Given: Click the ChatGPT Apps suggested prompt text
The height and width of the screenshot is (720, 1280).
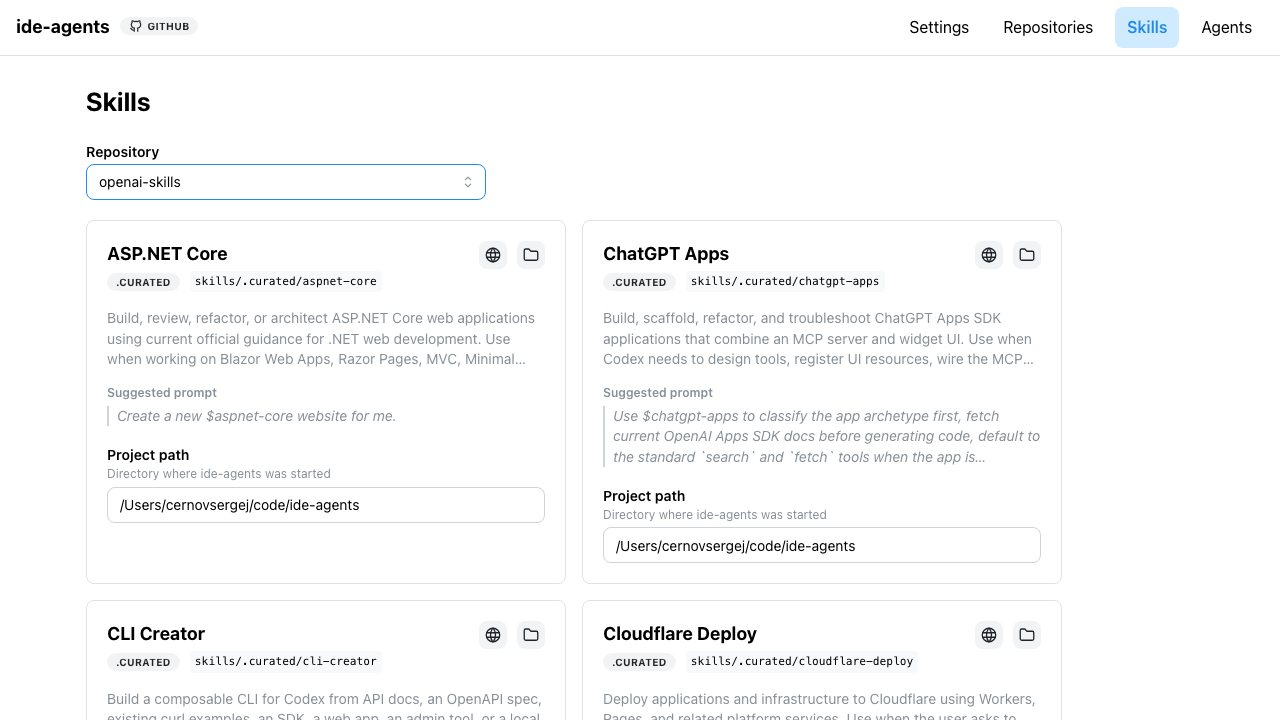Looking at the screenshot, I should click(x=827, y=436).
